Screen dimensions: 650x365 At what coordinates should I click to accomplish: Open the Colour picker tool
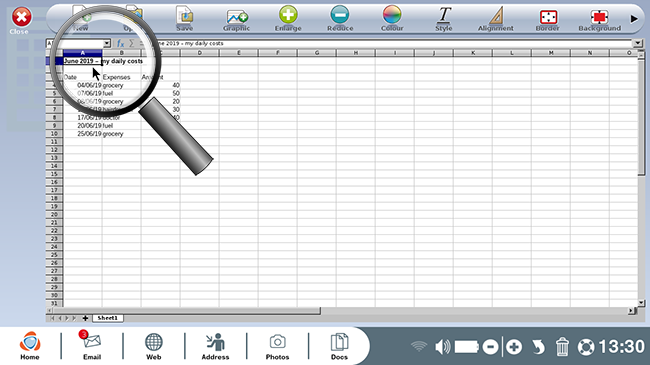click(392, 18)
